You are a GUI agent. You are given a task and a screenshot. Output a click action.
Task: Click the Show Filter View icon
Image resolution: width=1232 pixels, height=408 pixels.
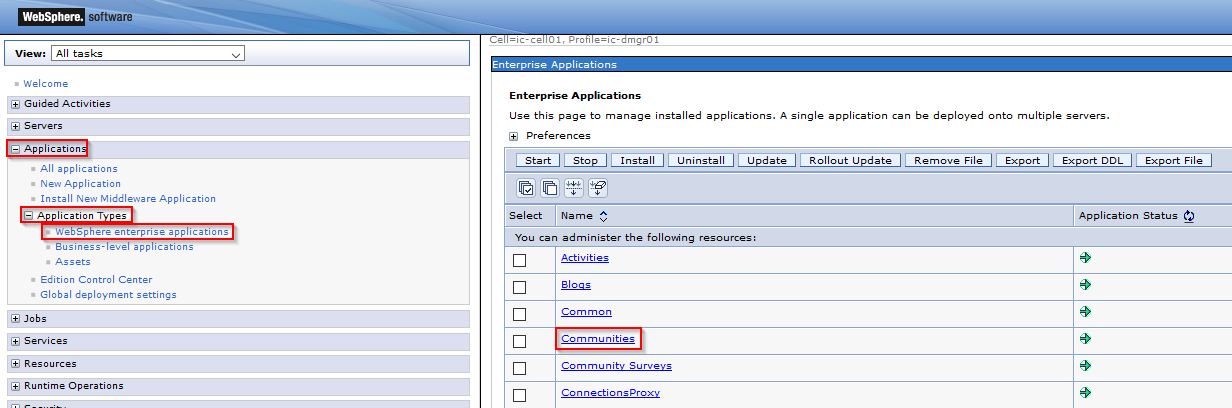[x=574, y=187]
